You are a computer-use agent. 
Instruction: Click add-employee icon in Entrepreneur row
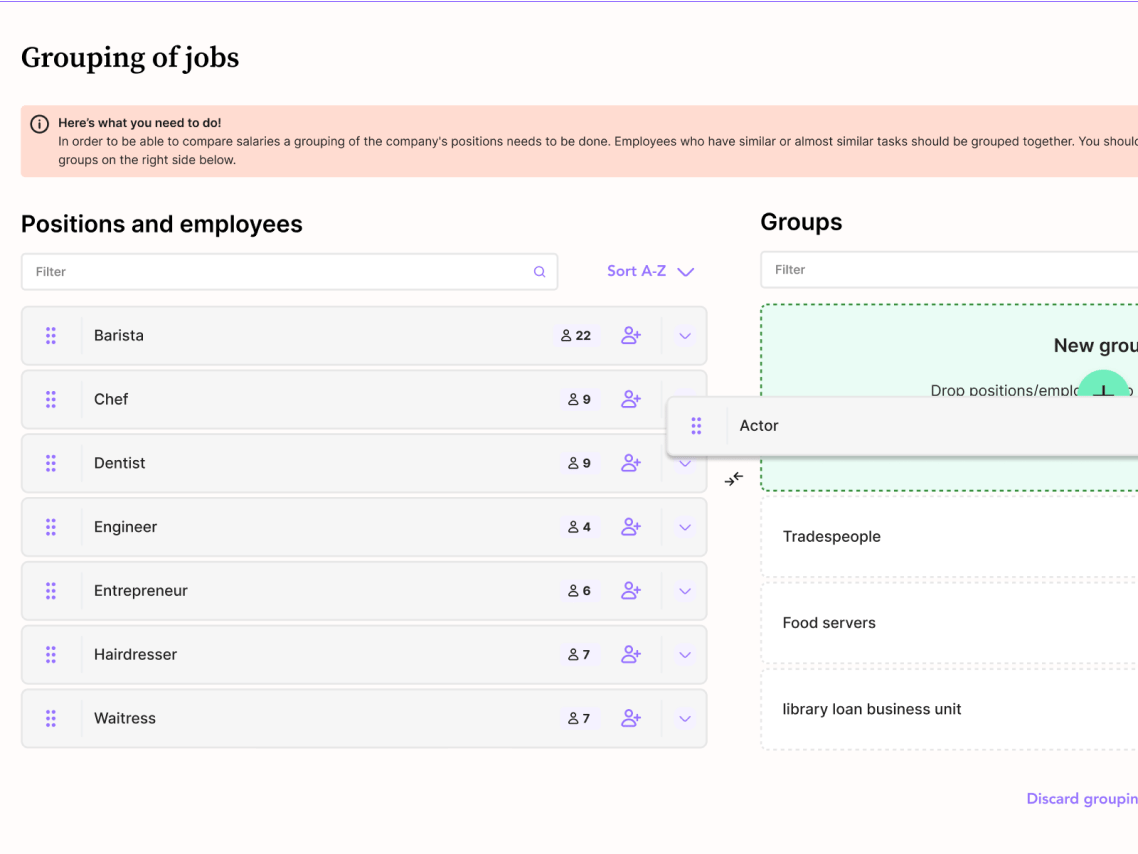click(631, 591)
